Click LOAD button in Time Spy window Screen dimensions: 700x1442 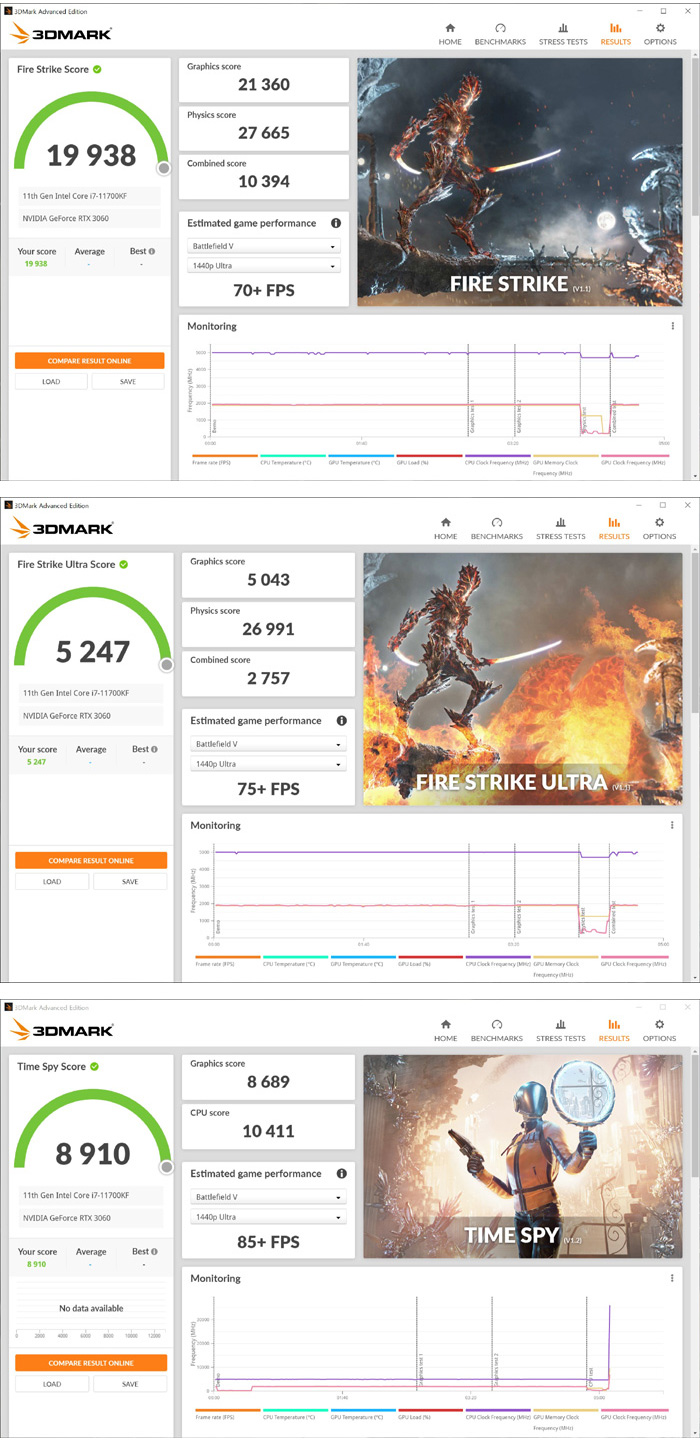(x=52, y=1384)
